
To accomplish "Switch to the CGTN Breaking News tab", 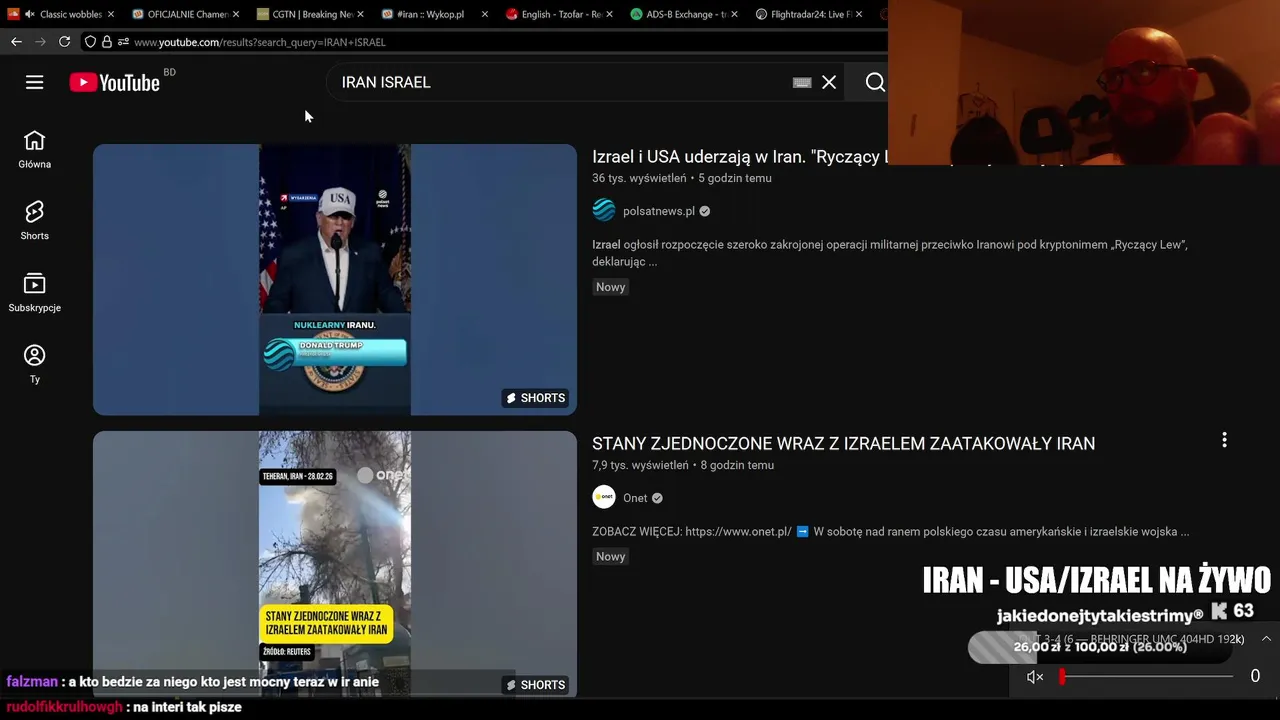I will pos(312,14).
